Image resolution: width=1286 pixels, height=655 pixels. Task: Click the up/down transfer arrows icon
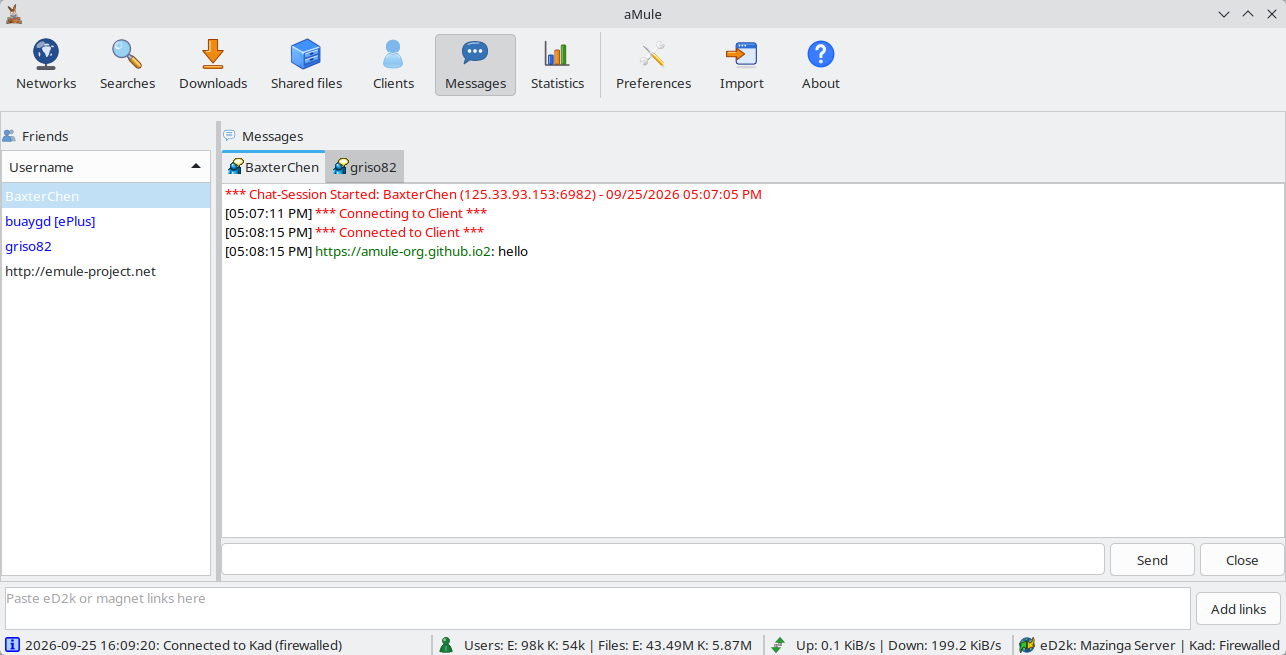pyautogui.click(x=778, y=645)
